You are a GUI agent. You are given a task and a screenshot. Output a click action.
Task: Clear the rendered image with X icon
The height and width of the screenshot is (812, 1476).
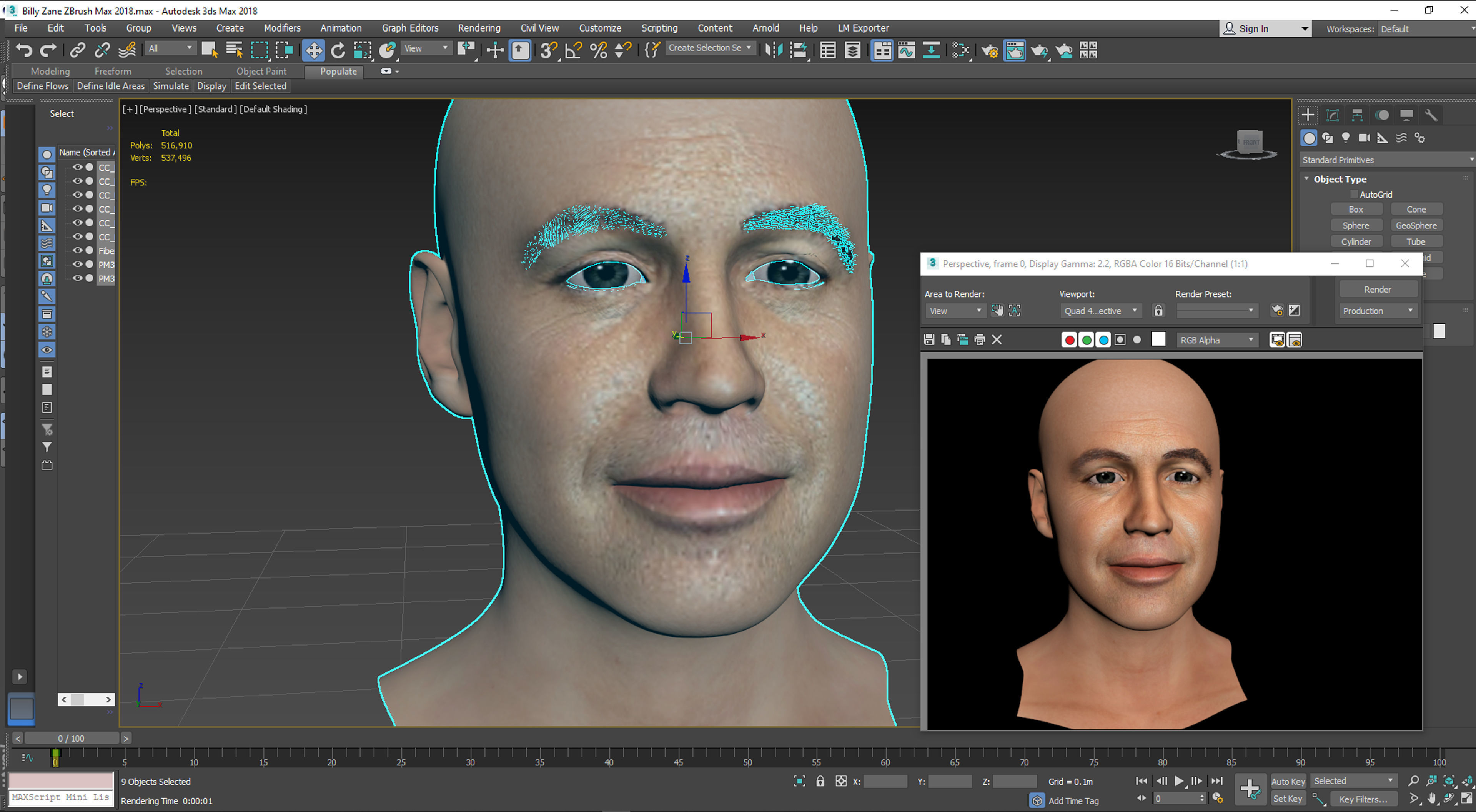[x=997, y=339]
